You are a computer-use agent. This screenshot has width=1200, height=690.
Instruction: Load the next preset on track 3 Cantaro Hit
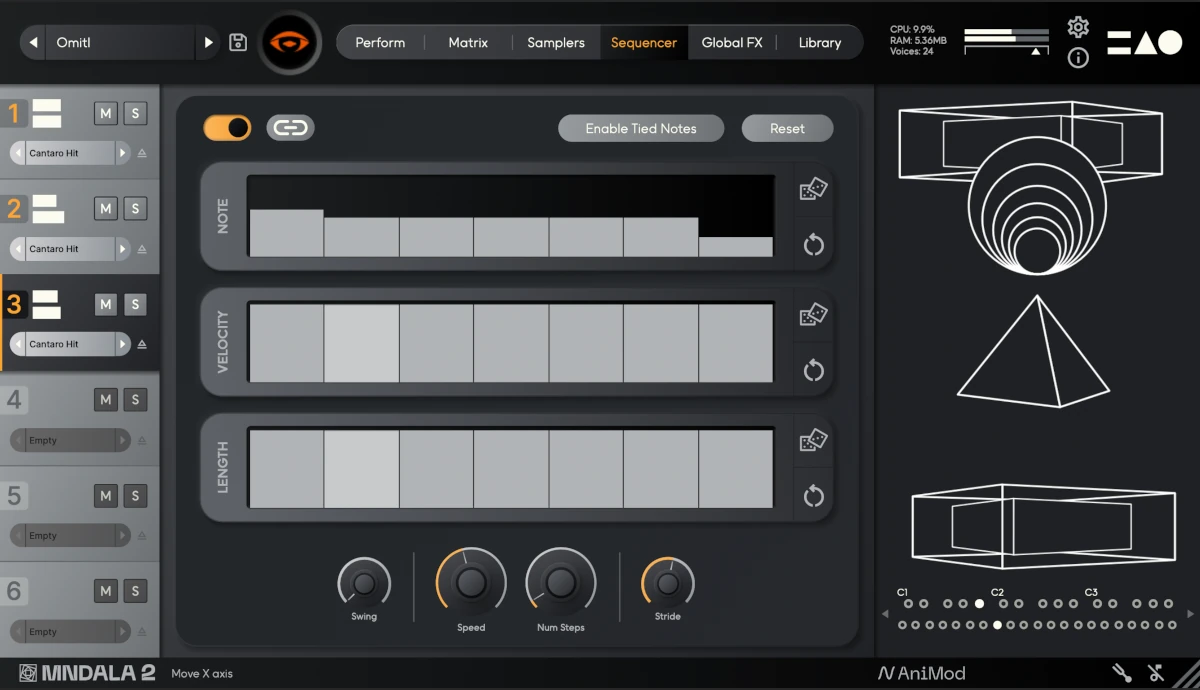point(123,344)
